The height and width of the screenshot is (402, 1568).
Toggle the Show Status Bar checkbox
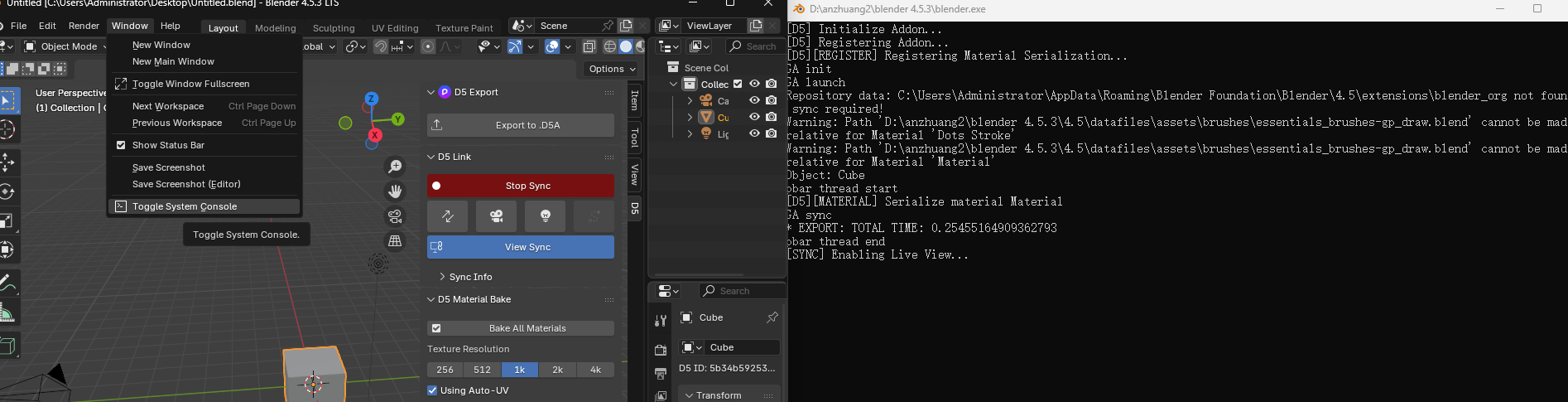tap(121, 145)
